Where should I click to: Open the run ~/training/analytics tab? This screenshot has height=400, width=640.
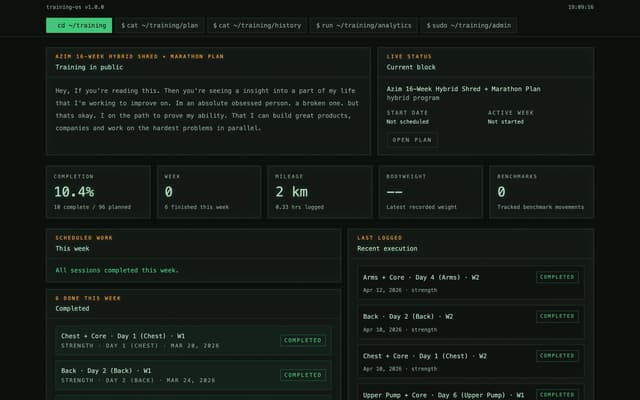pos(363,25)
